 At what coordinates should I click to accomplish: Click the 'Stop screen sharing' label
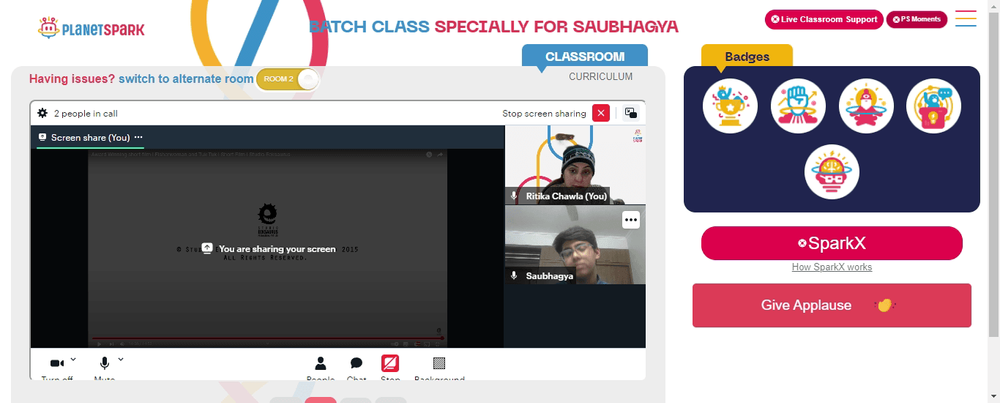pos(544,114)
